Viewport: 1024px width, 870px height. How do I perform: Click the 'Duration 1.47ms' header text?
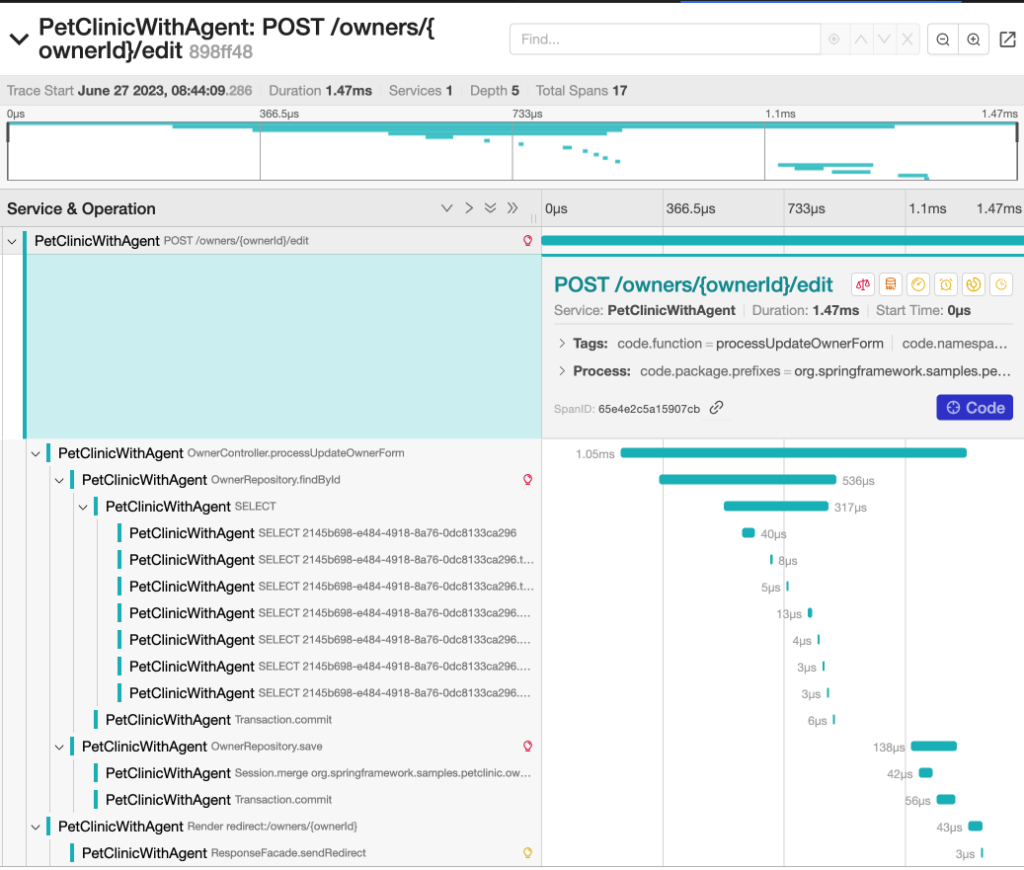tap(321, 91)
